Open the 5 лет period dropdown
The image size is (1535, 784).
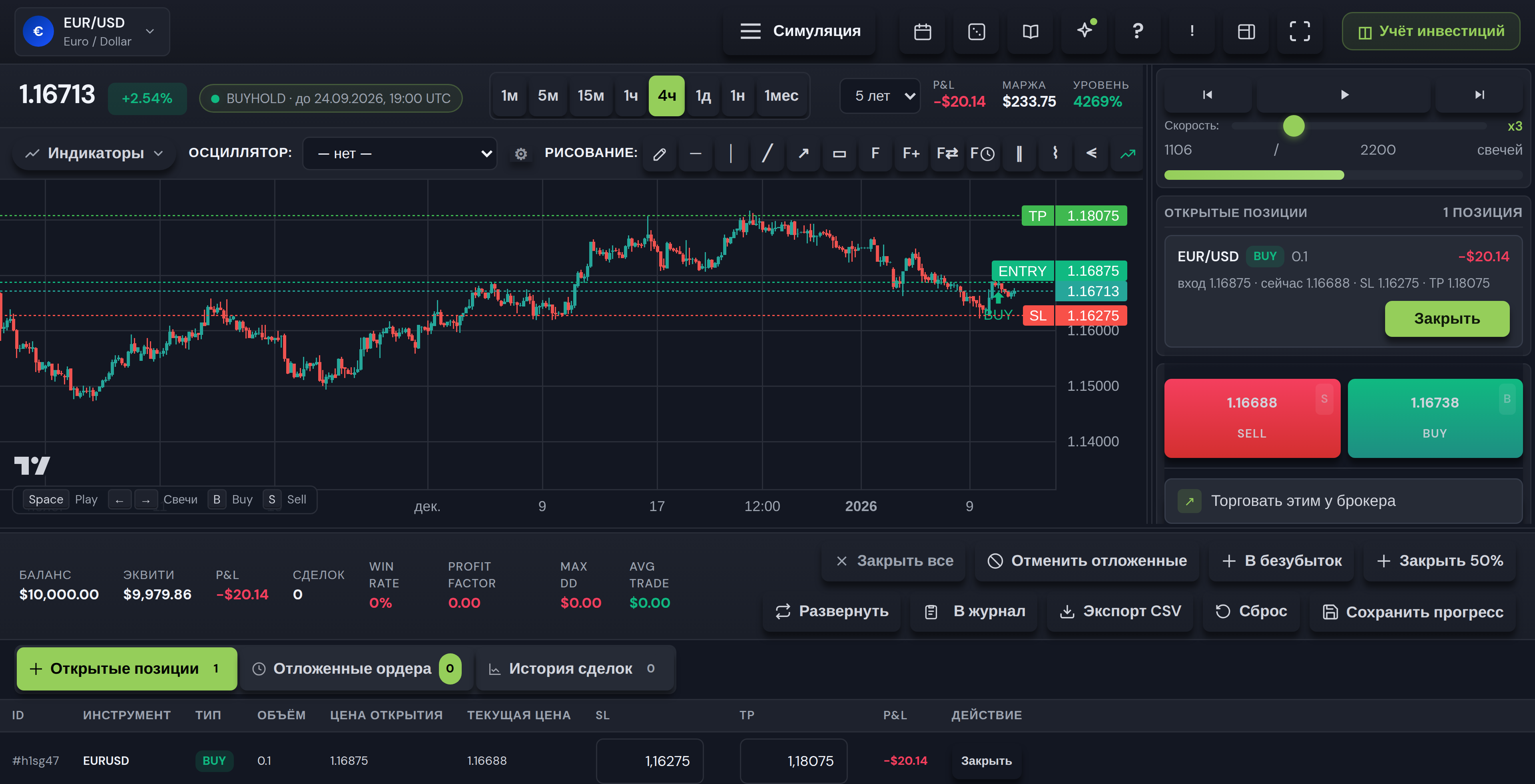[880, 96]
